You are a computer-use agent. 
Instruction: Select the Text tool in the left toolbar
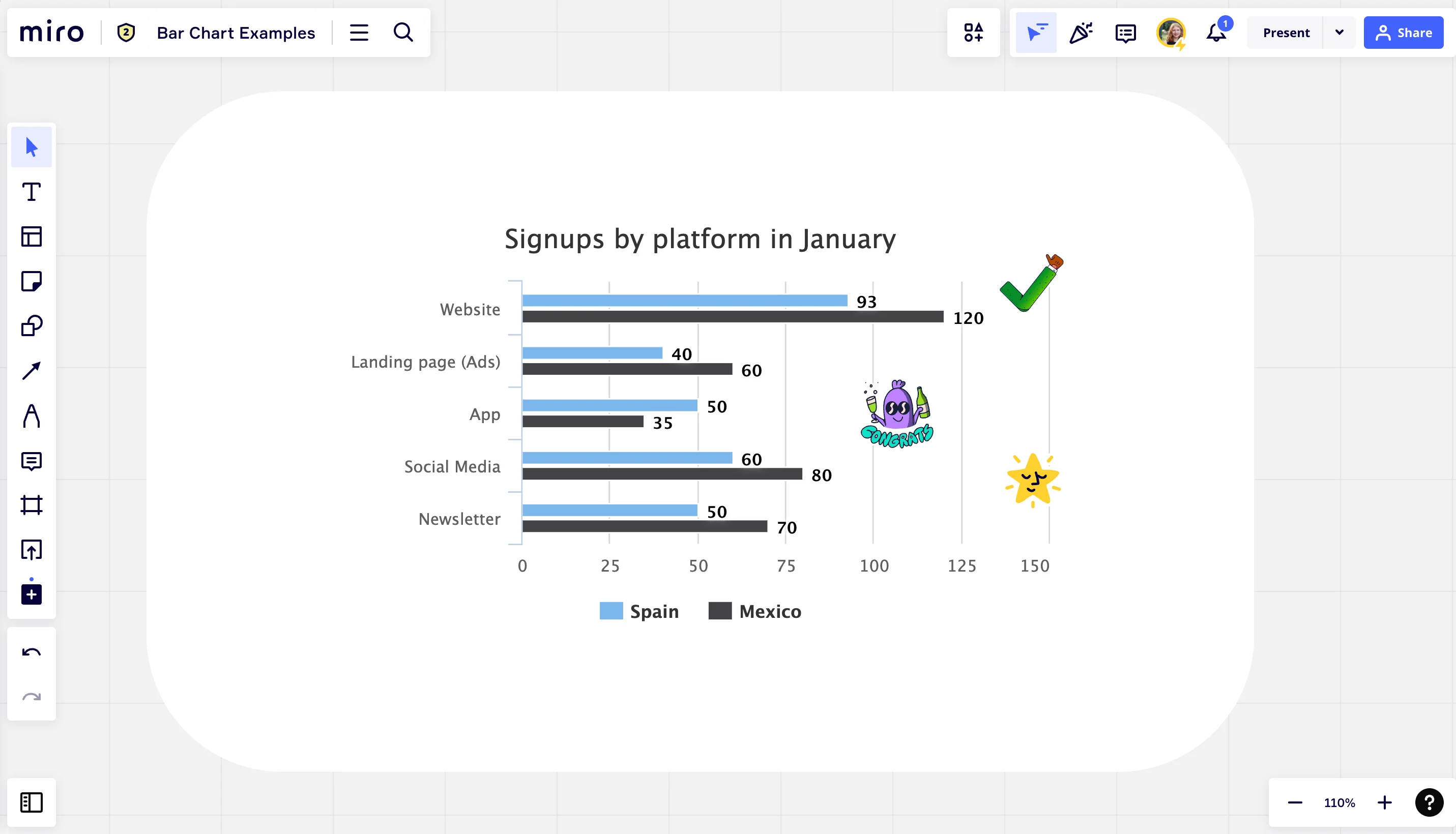click(32, 192)
